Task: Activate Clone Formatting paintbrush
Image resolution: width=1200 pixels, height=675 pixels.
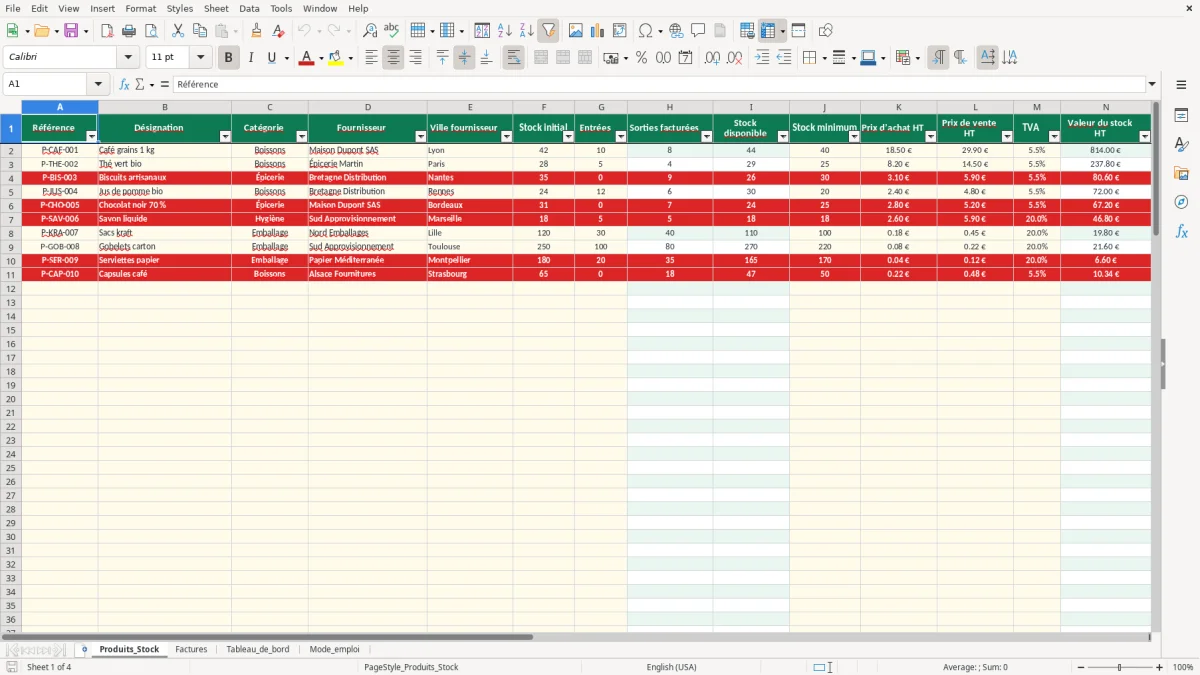Action: click(257, 31)
